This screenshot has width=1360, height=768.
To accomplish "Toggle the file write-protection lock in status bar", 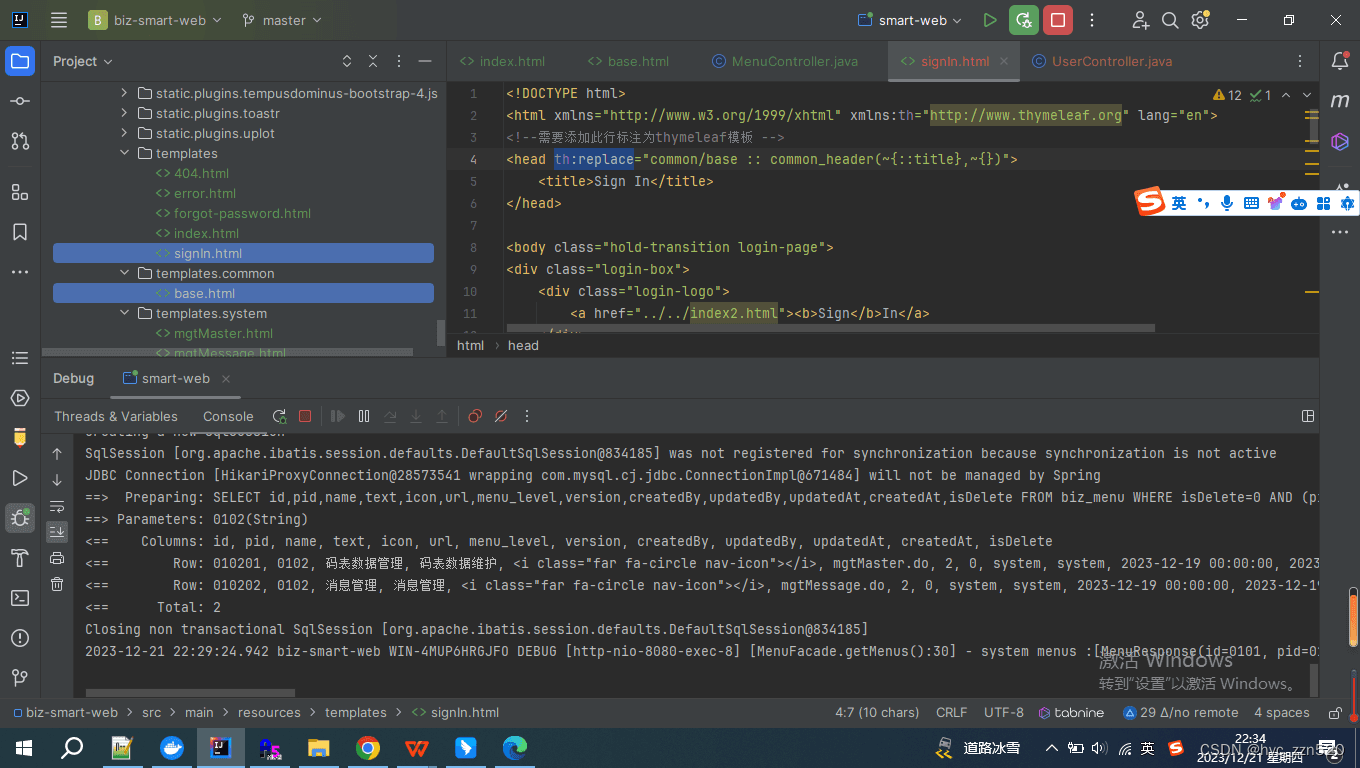I will (1336, 712).
